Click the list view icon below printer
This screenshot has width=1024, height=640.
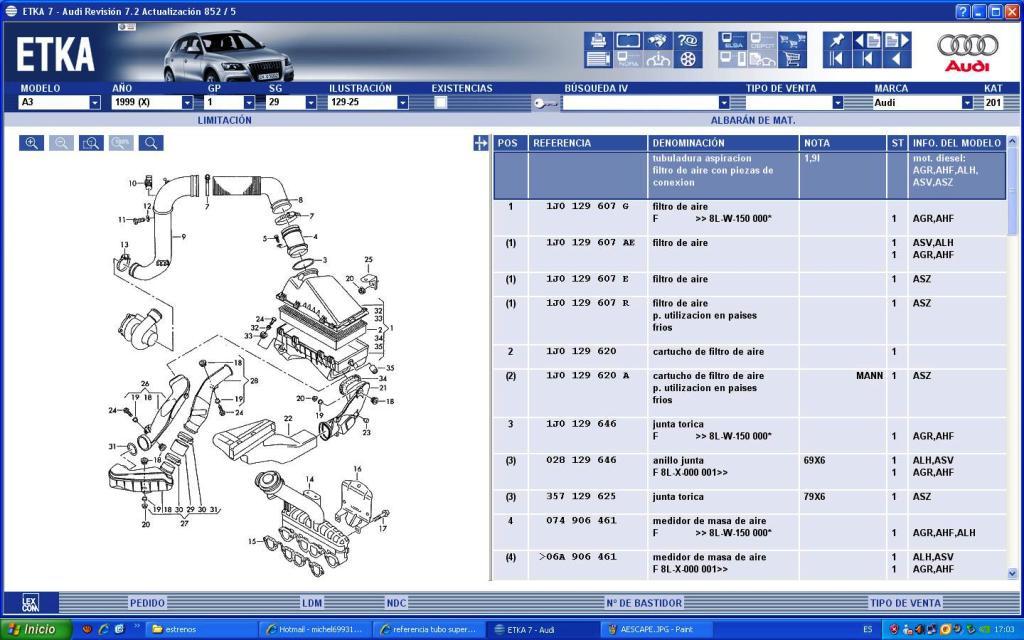(598, 59)
